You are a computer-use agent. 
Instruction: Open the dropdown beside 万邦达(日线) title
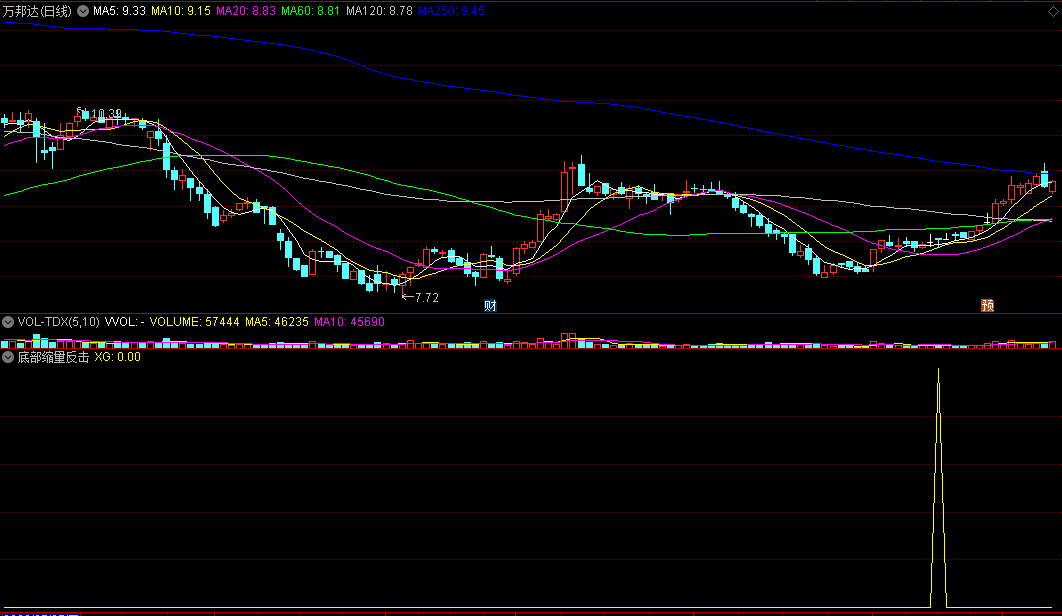(x=83, y=11)
